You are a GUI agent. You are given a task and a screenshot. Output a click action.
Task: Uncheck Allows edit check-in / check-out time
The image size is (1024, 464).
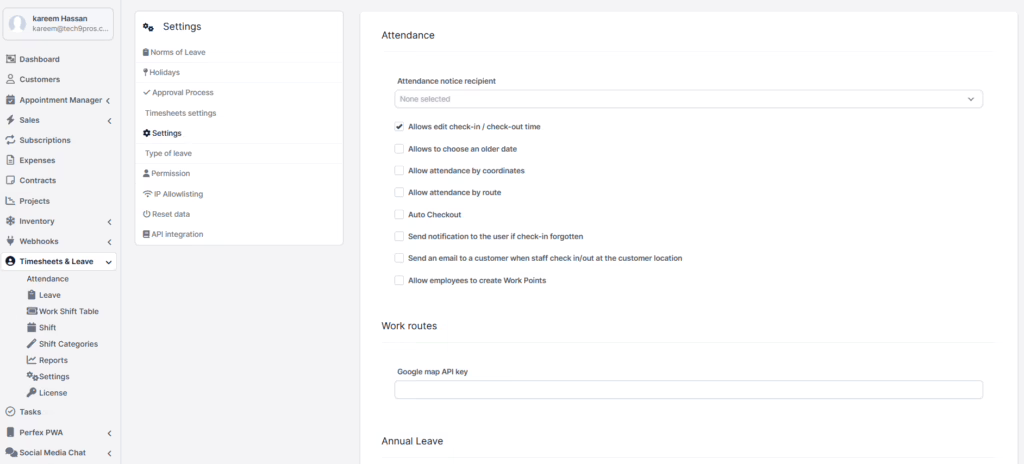(399, 127)
